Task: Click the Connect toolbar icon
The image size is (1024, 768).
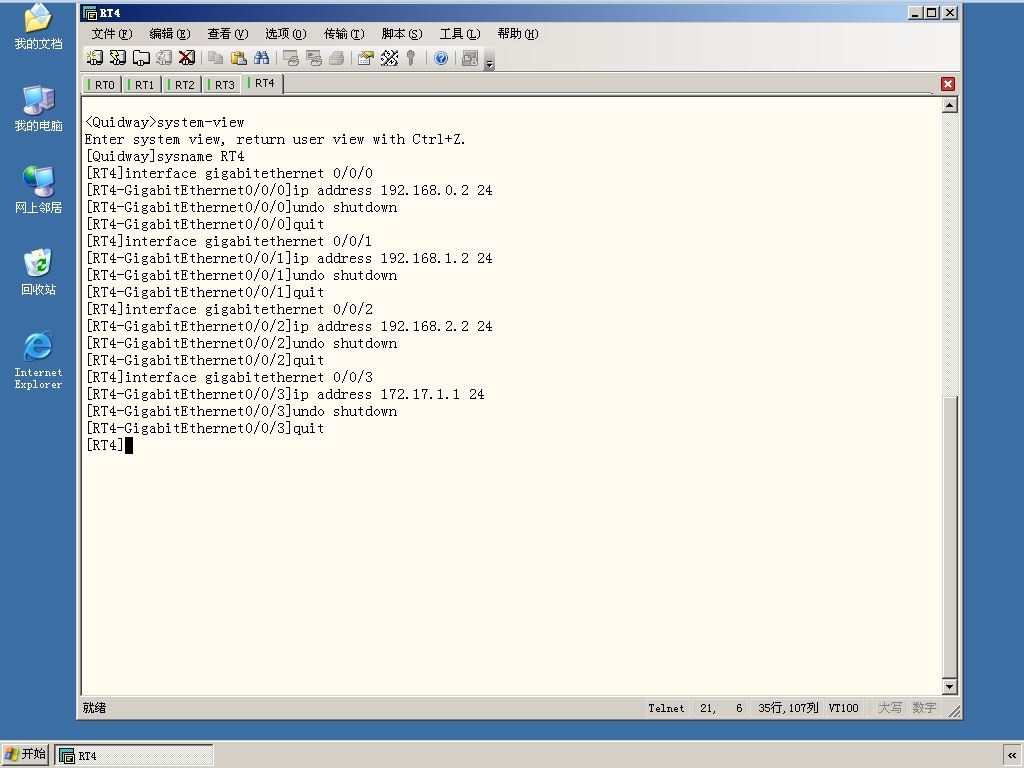Action: (x=95, y=58)
